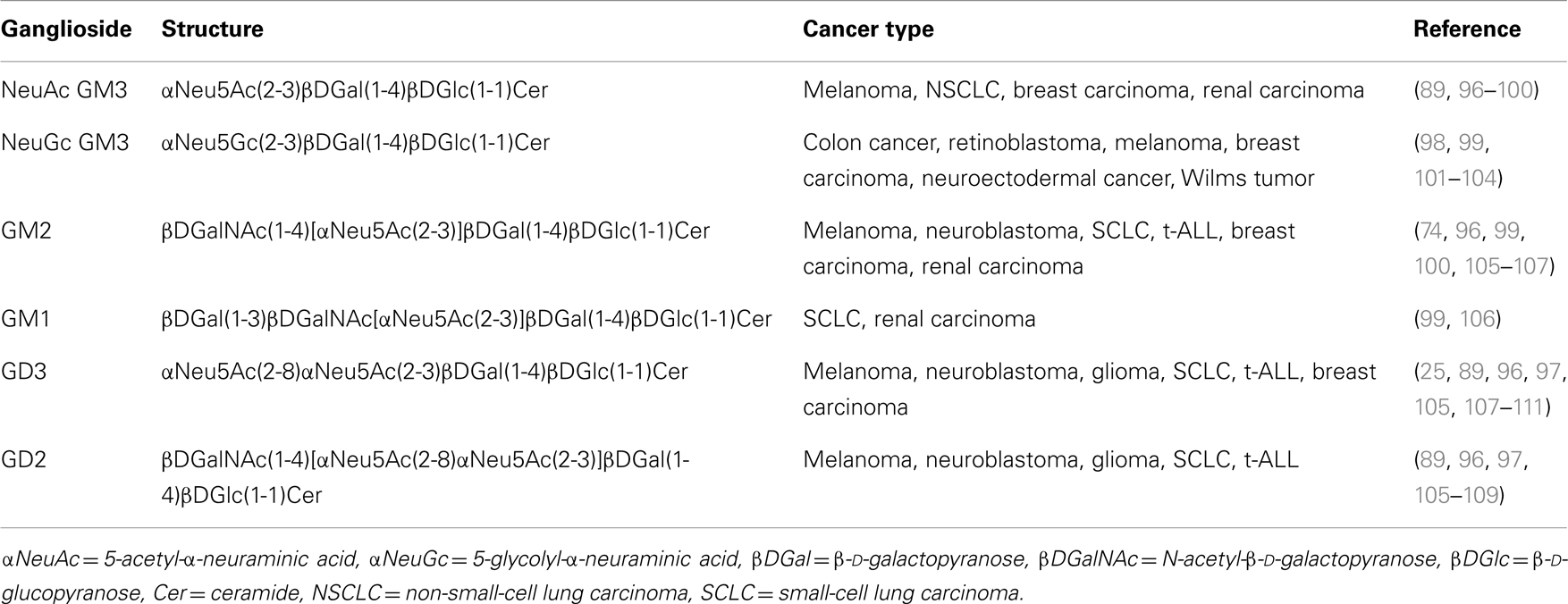This screenshot has height=604, width=1568.
Task: Open reference 105–107 in GM2 row
Action: pyautogui.click(x=1506, y=266)
